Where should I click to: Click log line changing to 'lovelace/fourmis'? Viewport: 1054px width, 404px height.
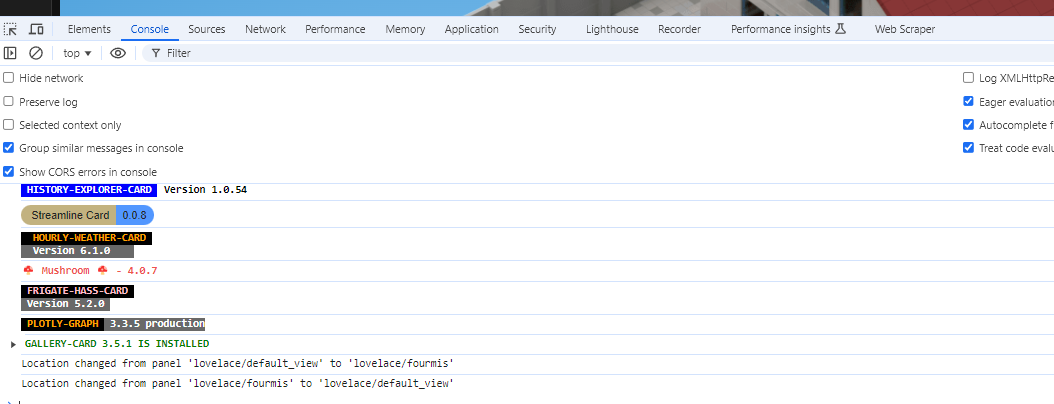tap(238, 364)
